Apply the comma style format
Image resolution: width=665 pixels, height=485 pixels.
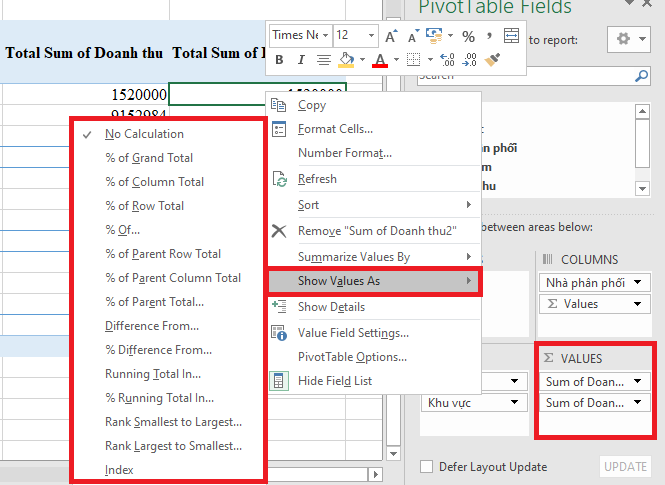pos(490,36)
